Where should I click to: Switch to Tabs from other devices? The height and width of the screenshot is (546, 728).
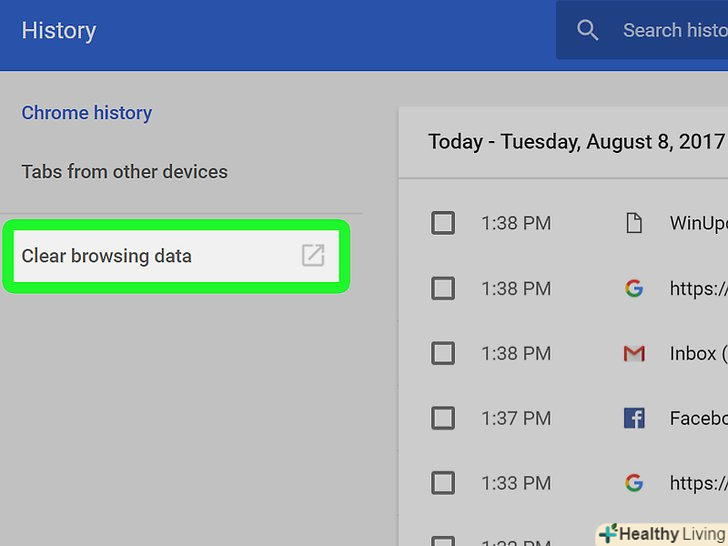pos(125,172)
